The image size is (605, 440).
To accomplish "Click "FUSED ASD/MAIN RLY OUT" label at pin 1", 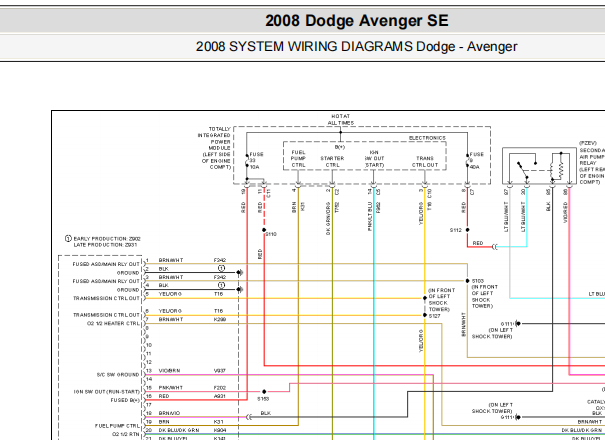I will (x=106, y=264).
